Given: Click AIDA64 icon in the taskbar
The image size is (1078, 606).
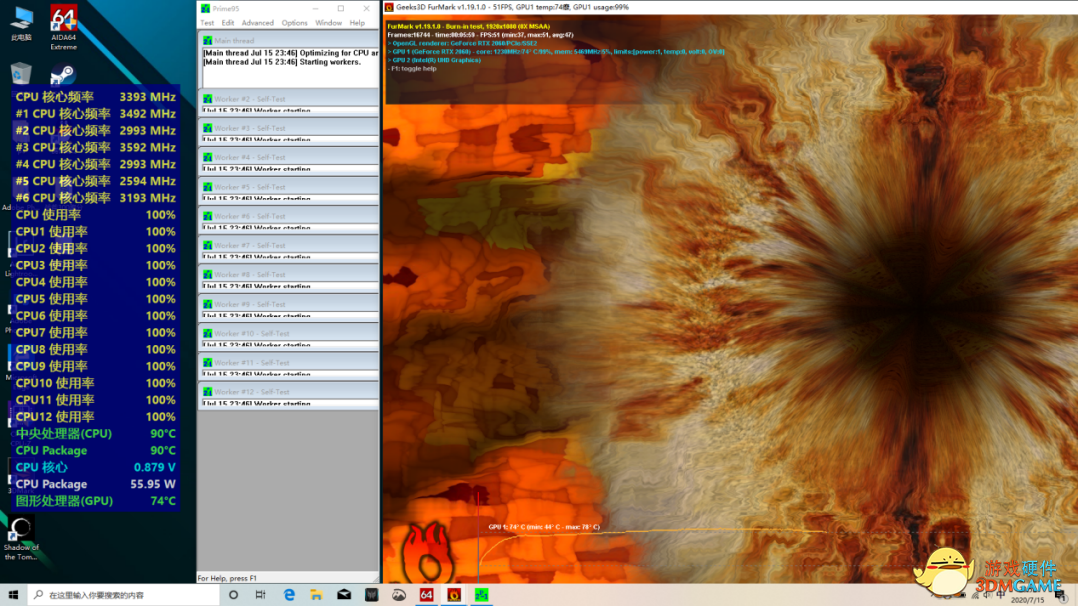Looking at the screenshot, I should (x=426, y=595).
